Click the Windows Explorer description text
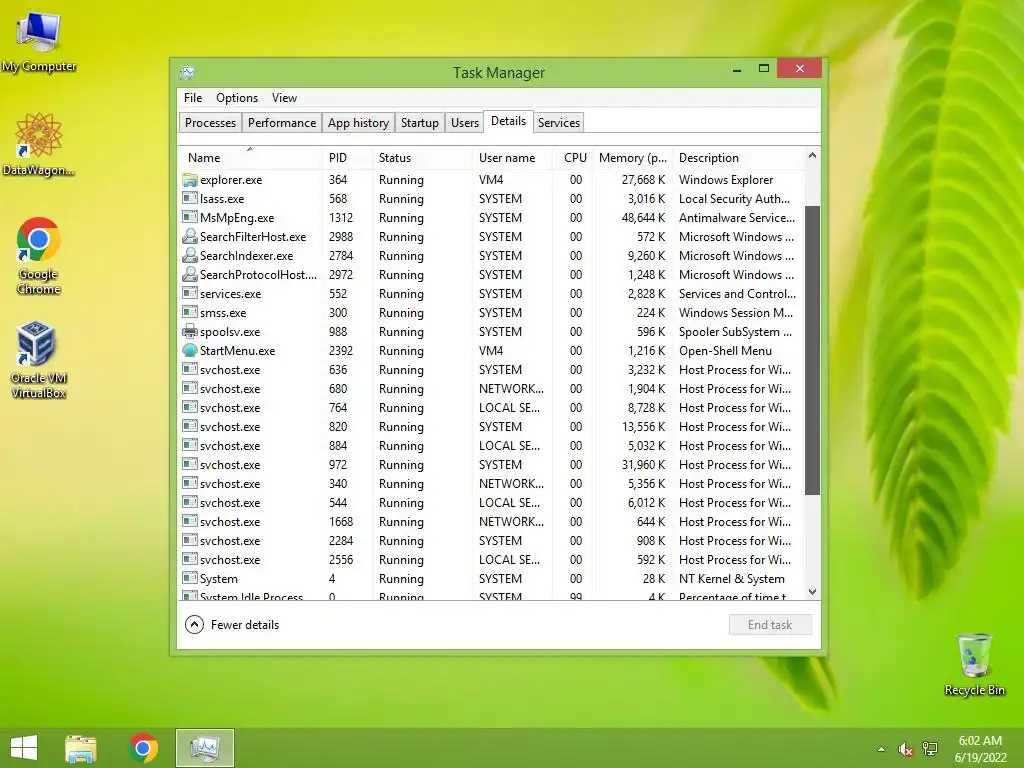This screenshot has height=768, width=1024. coord(726,180)
